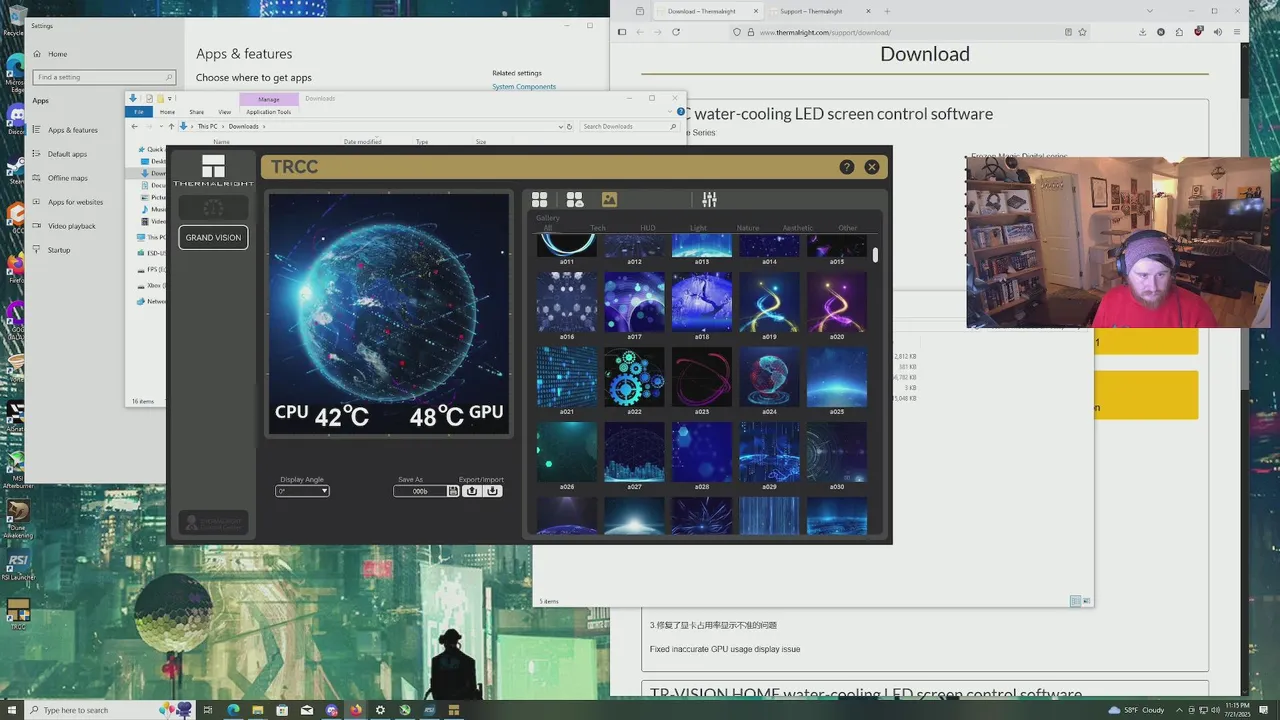The height and width of the screenshot is (720, 1280).
Task: Choose the gears thumbnail a022
Action: [x=634, y=377]
